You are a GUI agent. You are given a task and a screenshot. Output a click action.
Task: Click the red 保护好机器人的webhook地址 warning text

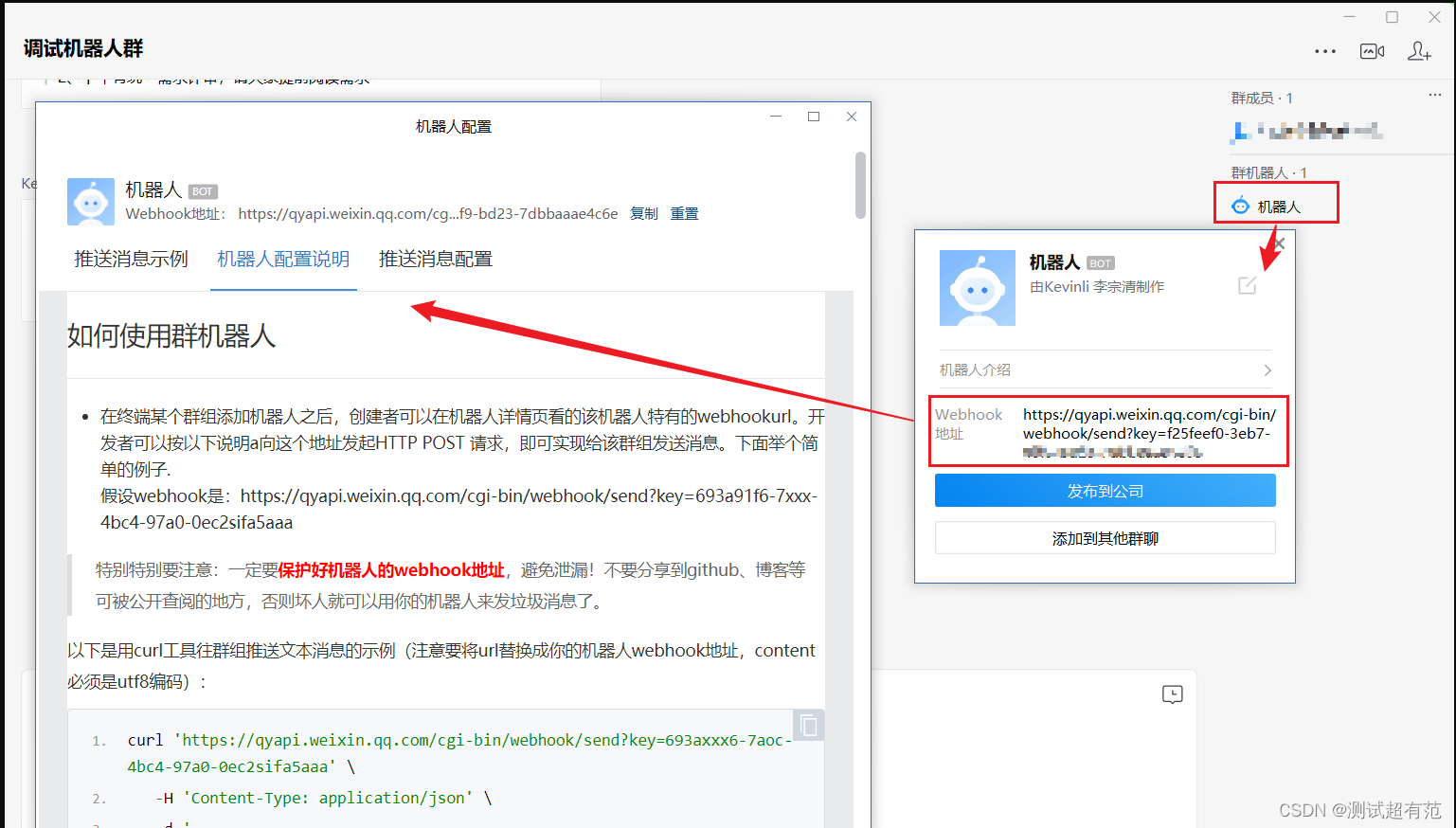tap(391, 569)
